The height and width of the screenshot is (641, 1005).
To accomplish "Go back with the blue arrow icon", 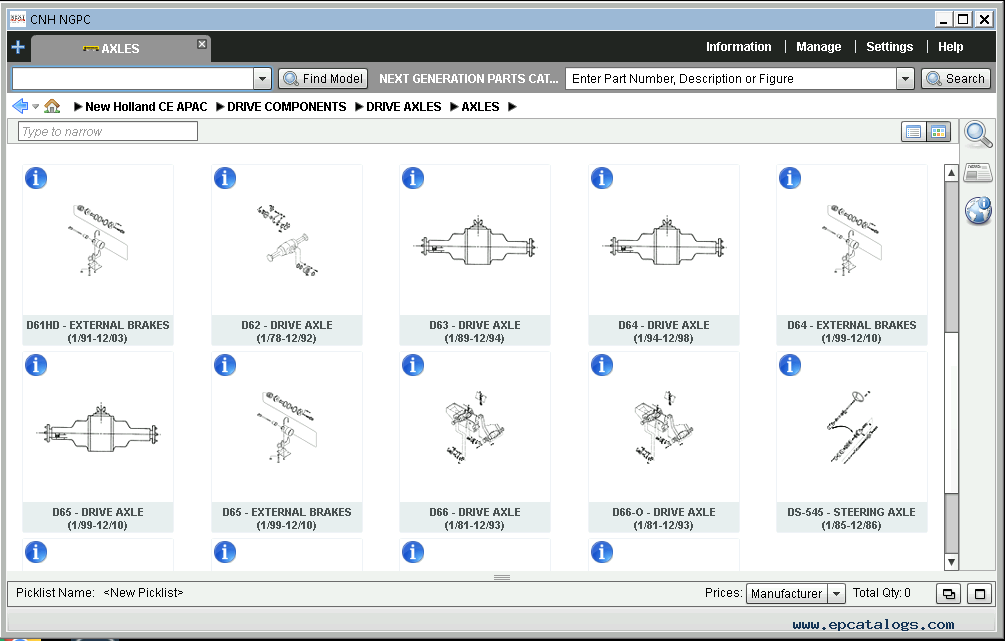I will point(20,106).
